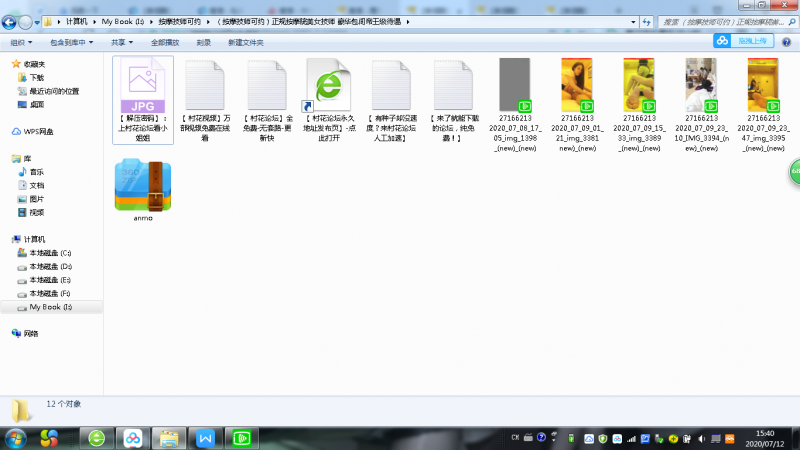Open the address bar history dropdown arrow
The height and width of the screenshot is (450, 800).
(x=633, y=22)
